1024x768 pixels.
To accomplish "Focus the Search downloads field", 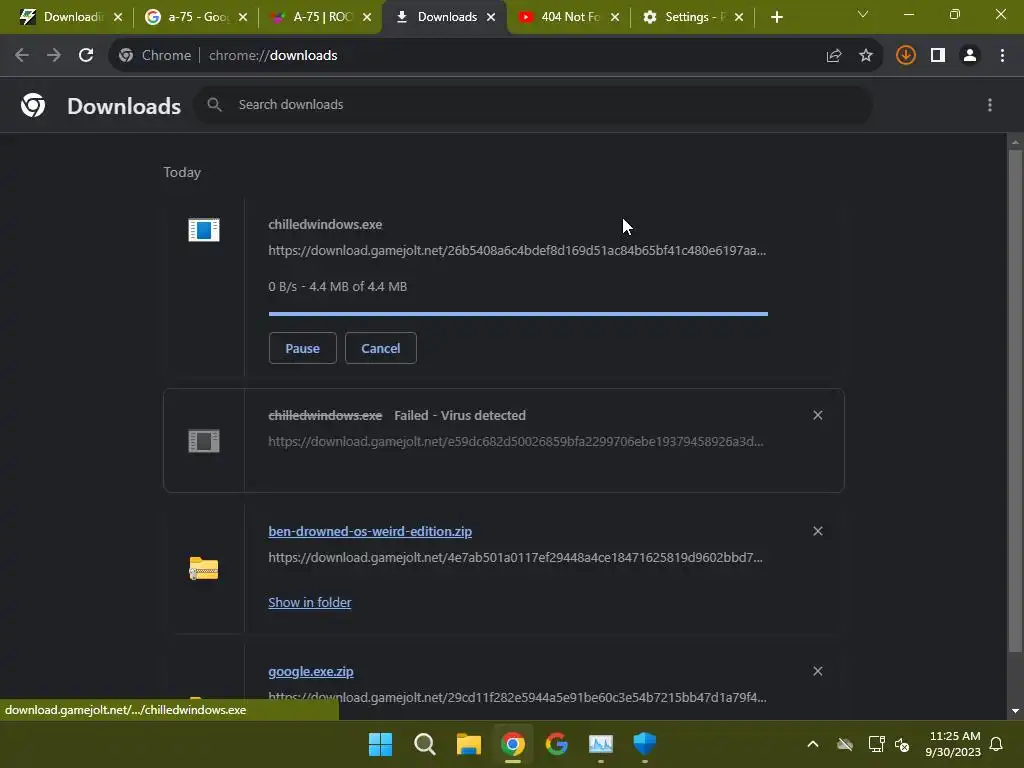I will tap(532, 104).
